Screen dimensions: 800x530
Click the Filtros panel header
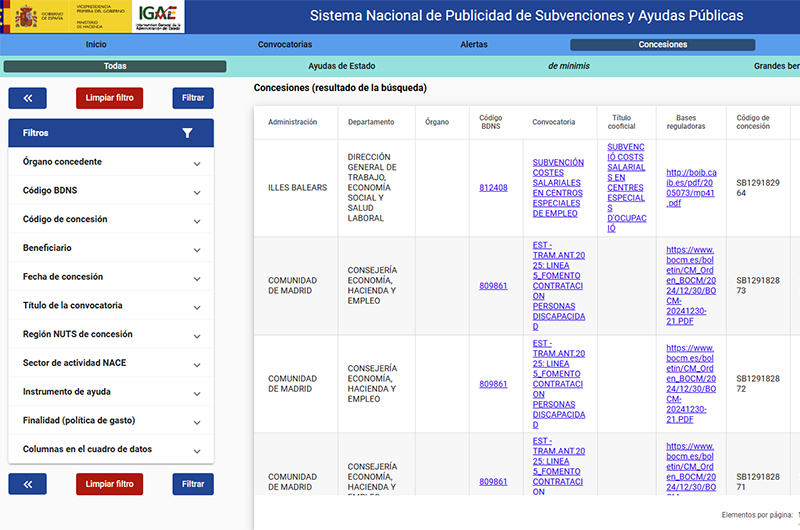(111, 133)
